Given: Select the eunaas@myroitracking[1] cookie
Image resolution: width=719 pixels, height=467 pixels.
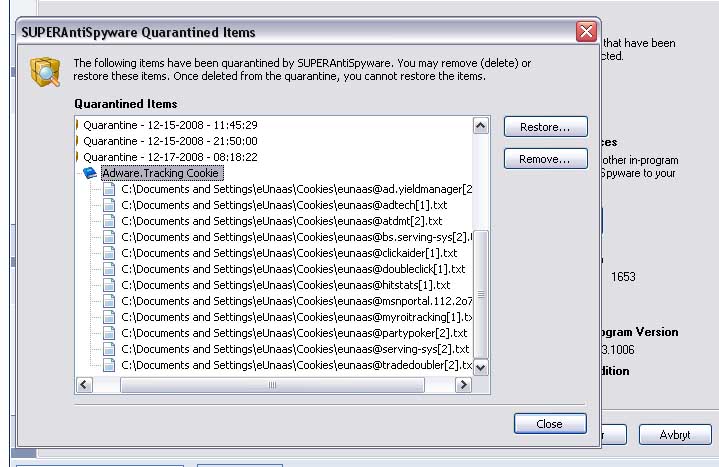Looking at the screenshot, I should point(297,317).
